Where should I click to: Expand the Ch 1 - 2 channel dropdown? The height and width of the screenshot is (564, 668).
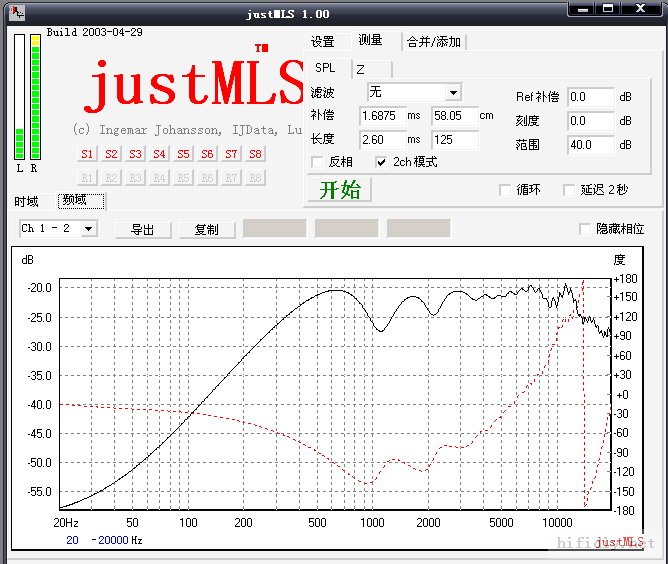tap(89, 229)
